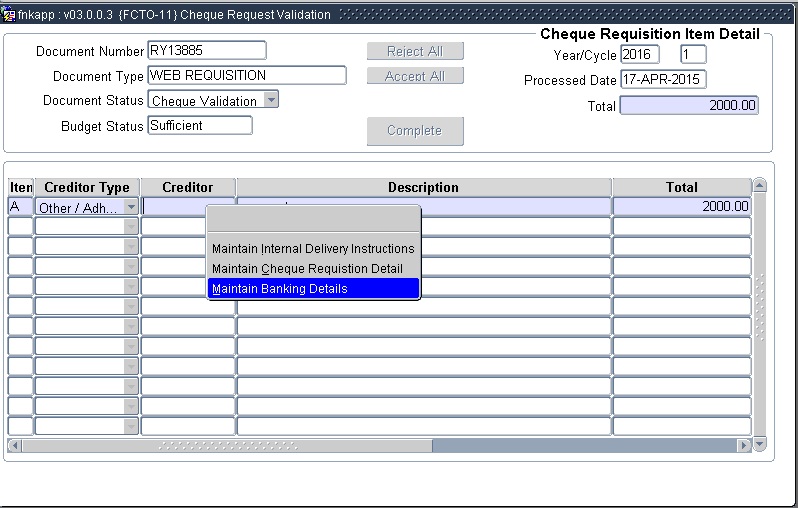Click the vertical scrollbar up arrow

coord(759,186)
